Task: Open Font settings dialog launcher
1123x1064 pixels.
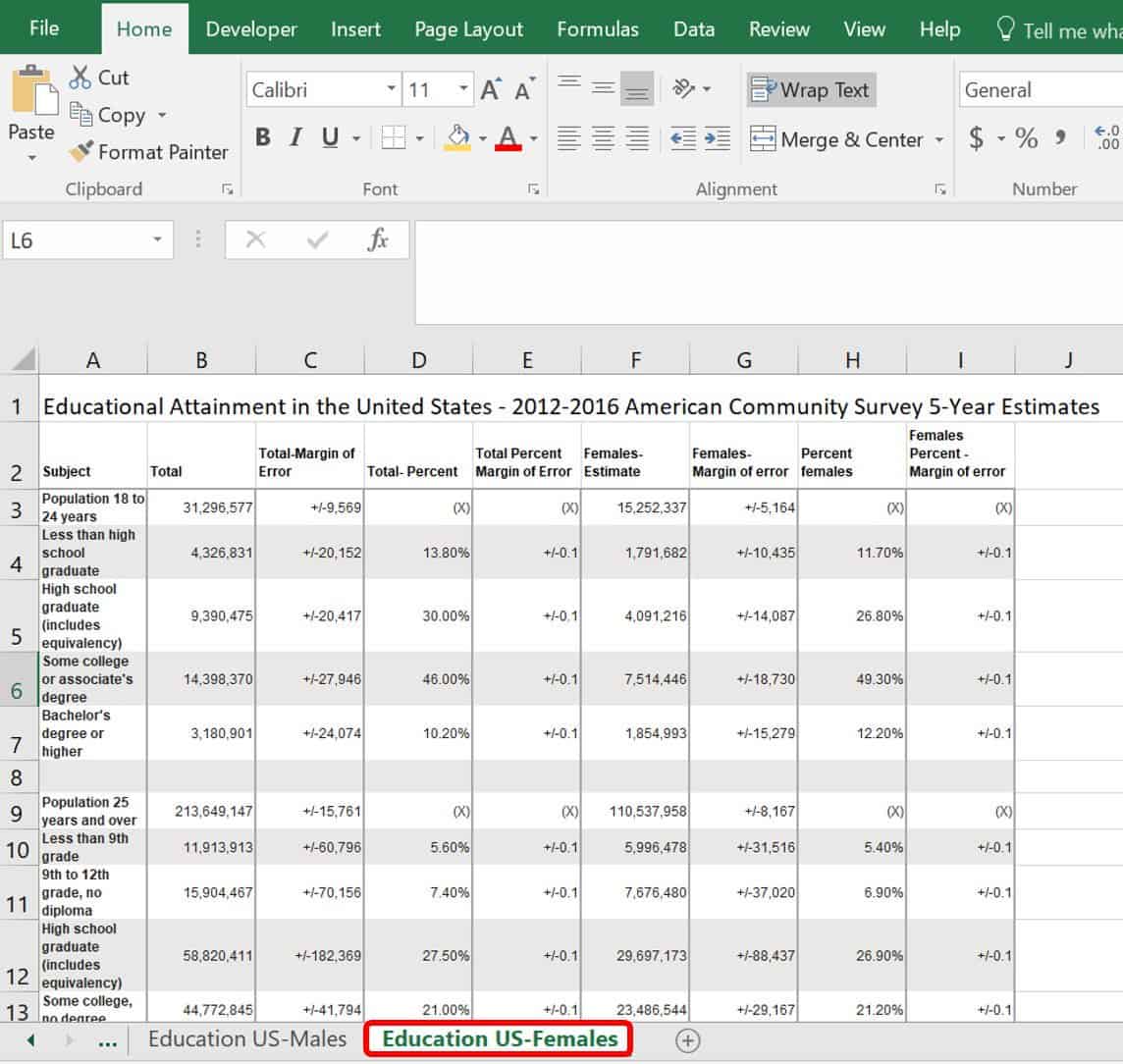Action: [x=534, y=189]
